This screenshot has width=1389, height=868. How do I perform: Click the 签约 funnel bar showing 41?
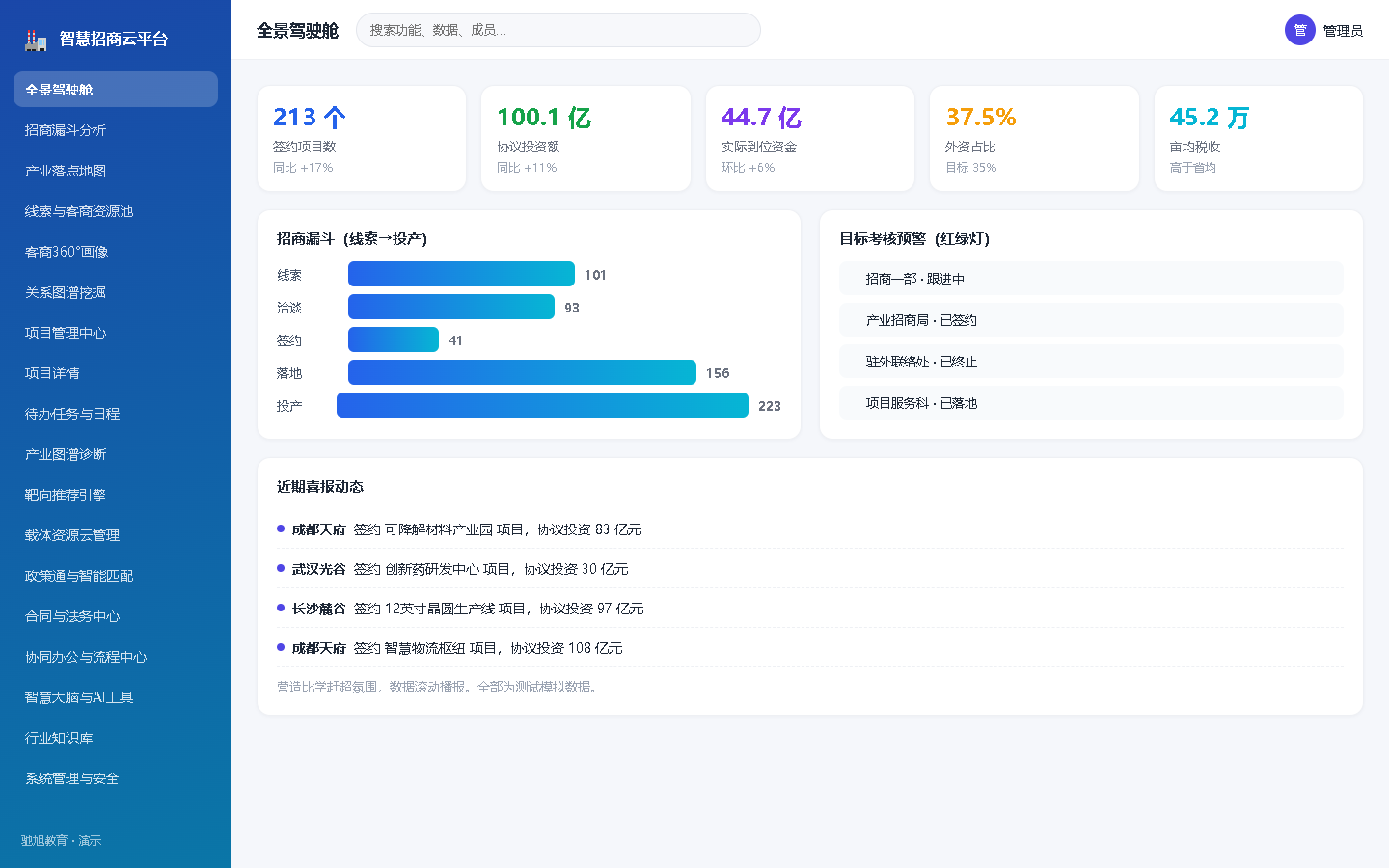(x=394, y=339)
